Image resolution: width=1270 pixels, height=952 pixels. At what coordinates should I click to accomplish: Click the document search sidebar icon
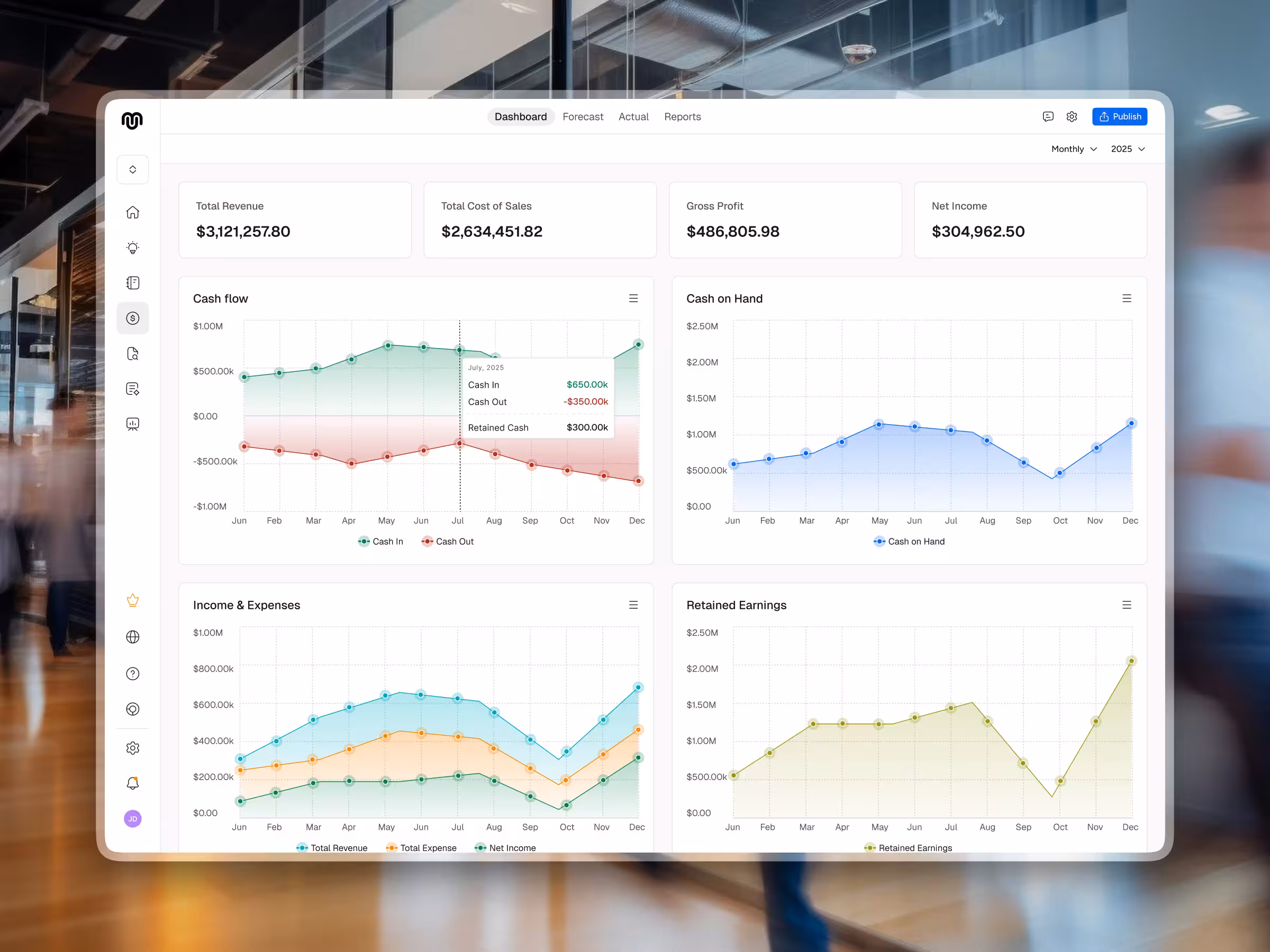tap(133, 353)
